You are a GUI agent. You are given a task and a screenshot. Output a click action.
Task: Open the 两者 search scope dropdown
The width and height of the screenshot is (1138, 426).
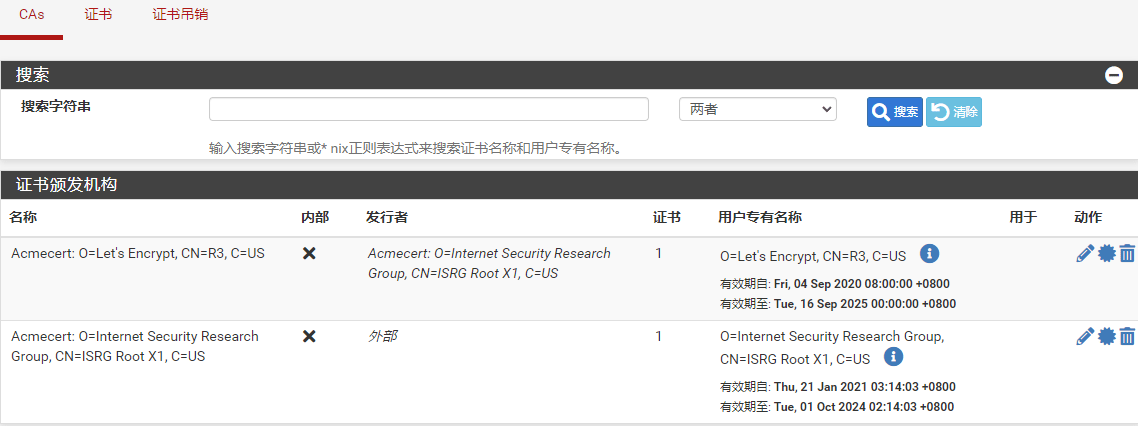757,109
